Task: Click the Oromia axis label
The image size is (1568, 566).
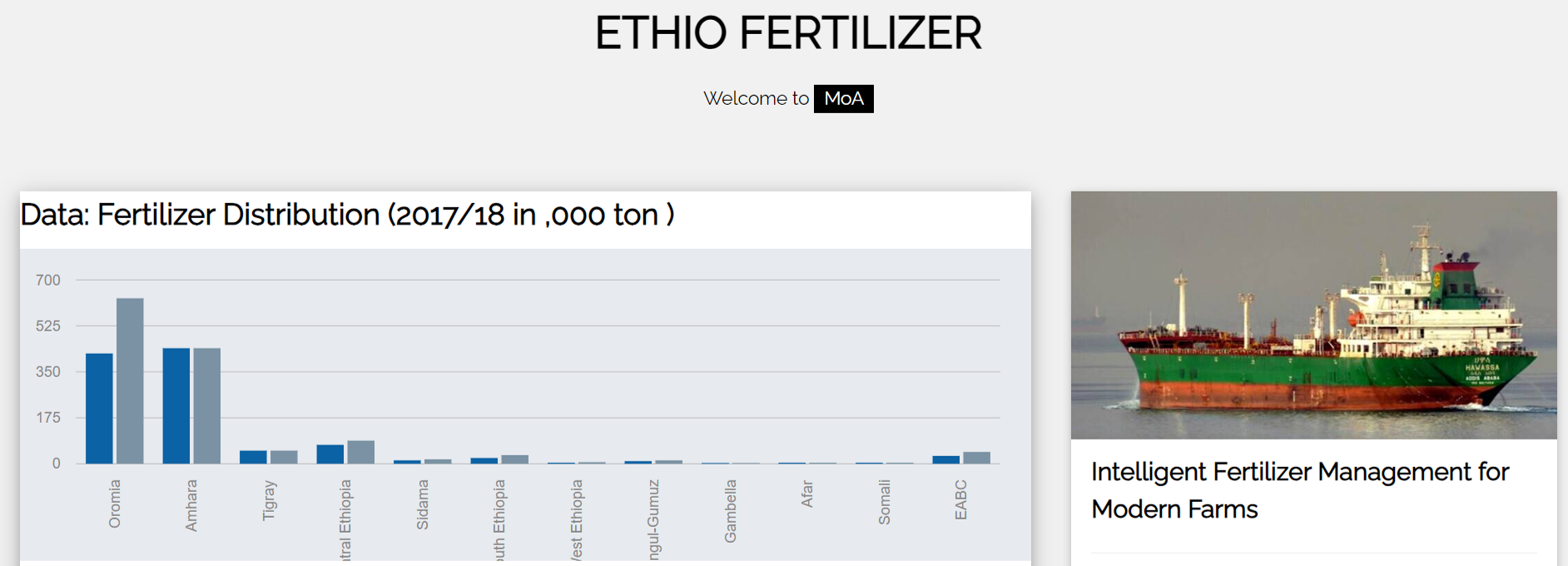Action: (x=115, y=504)
